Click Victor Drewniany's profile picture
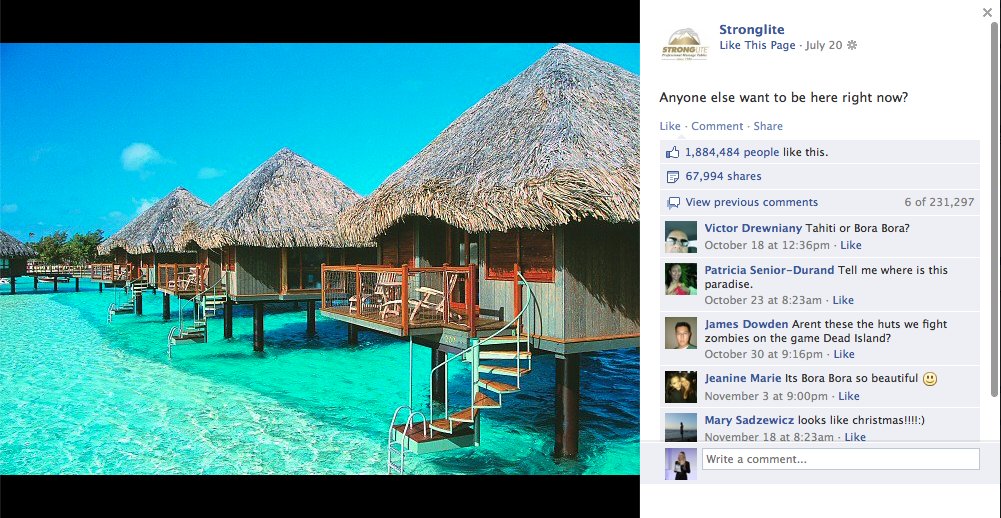This screenshot has height=518, width=1001. (681, 237)
